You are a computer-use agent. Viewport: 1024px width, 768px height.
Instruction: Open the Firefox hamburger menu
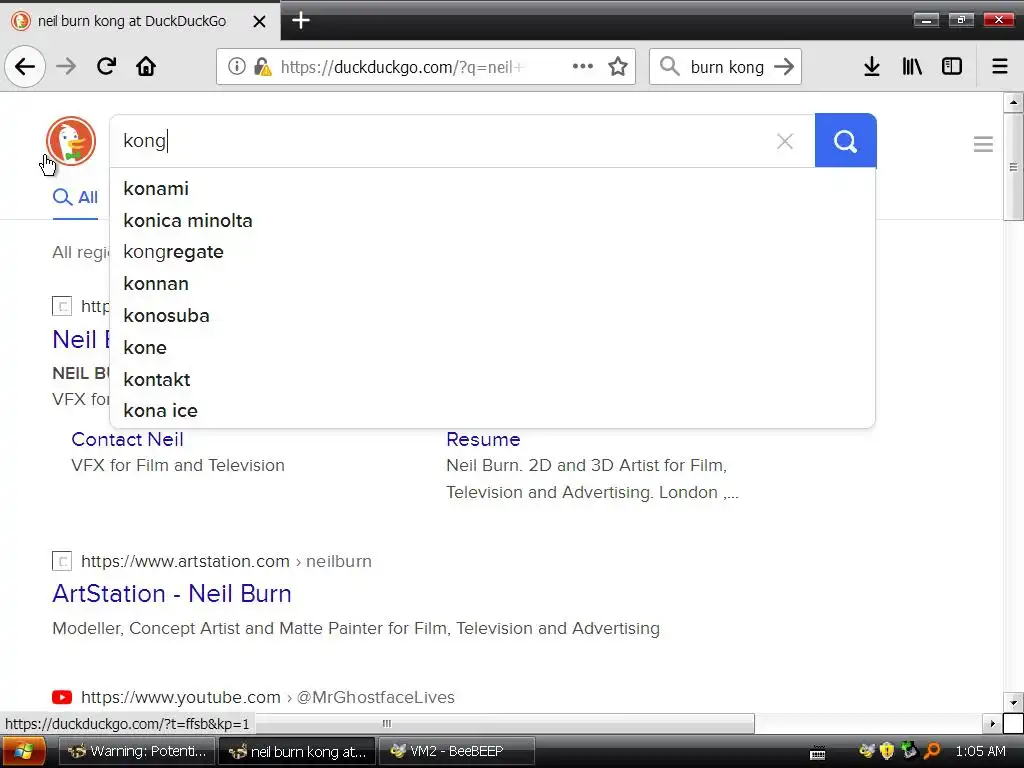click(x=1000, y=66)
